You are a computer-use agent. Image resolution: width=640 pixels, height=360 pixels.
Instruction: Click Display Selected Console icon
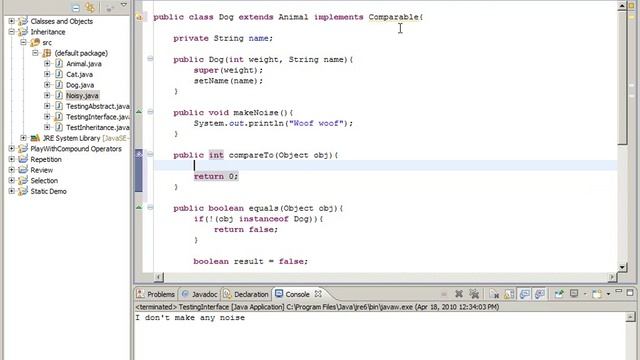574,293
